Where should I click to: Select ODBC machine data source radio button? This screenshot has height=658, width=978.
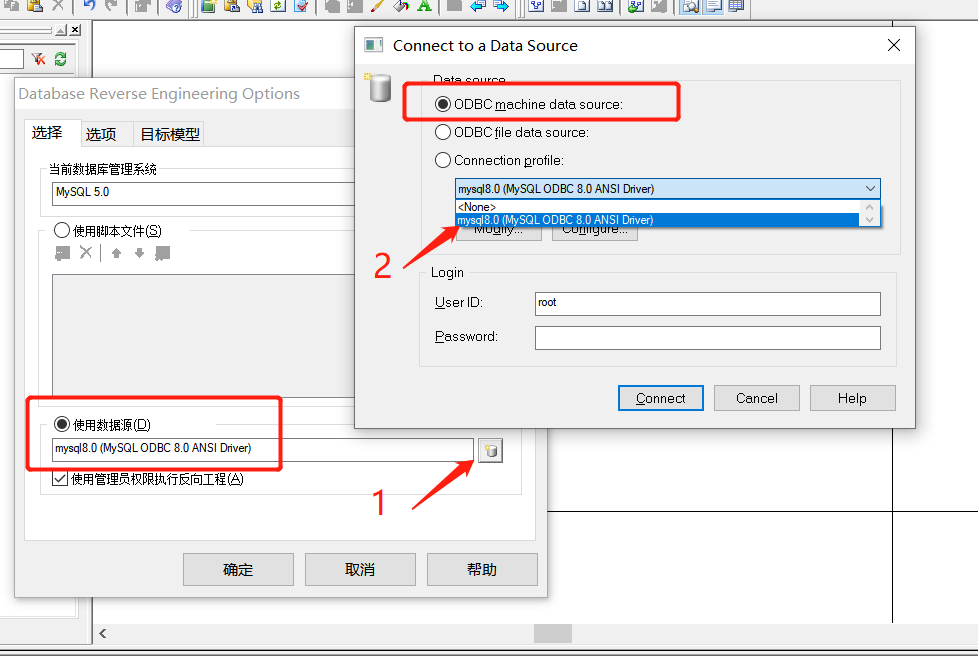(442, 104)
